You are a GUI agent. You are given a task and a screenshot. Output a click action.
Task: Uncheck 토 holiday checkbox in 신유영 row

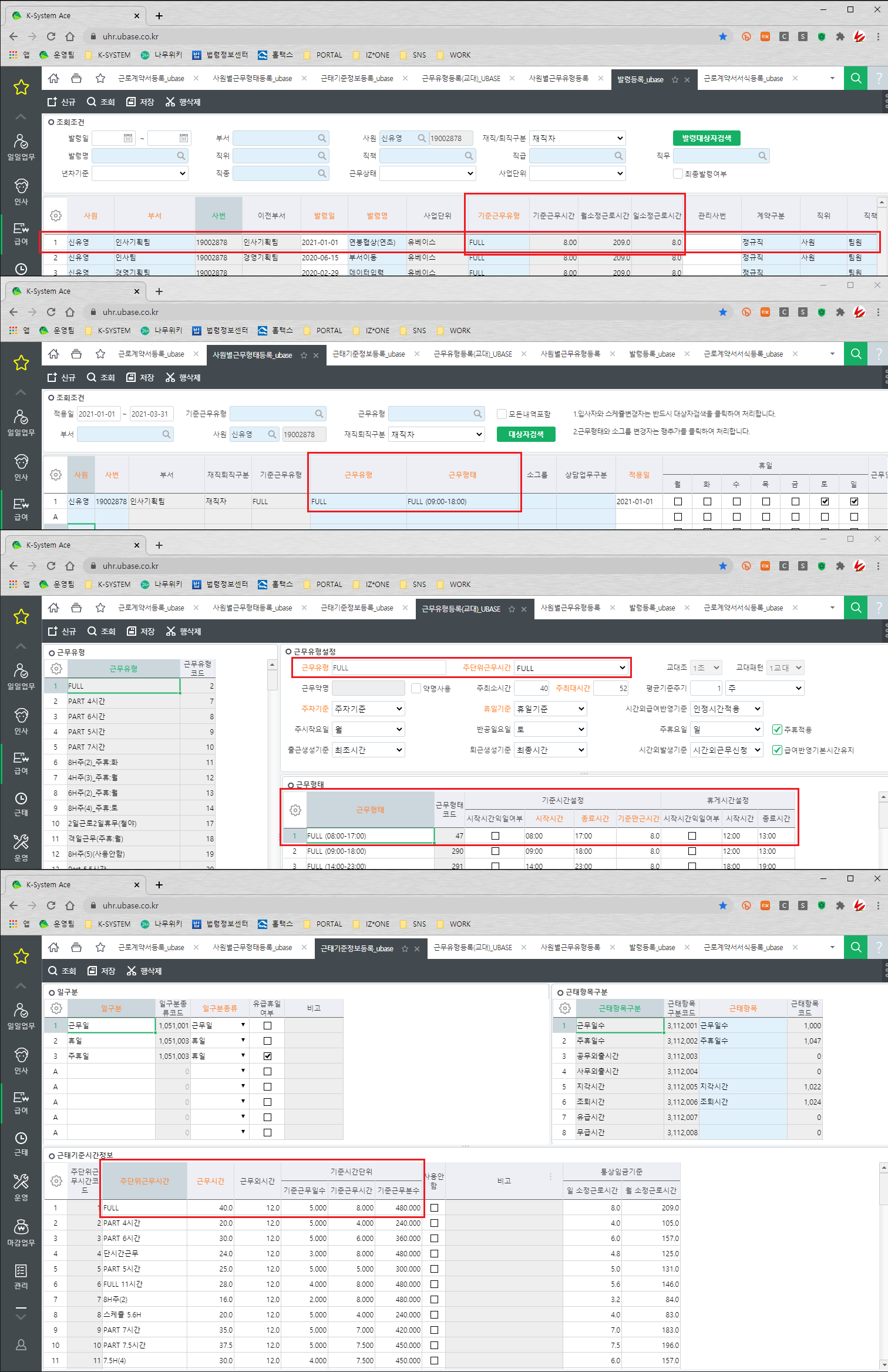(x=825, y=501)
